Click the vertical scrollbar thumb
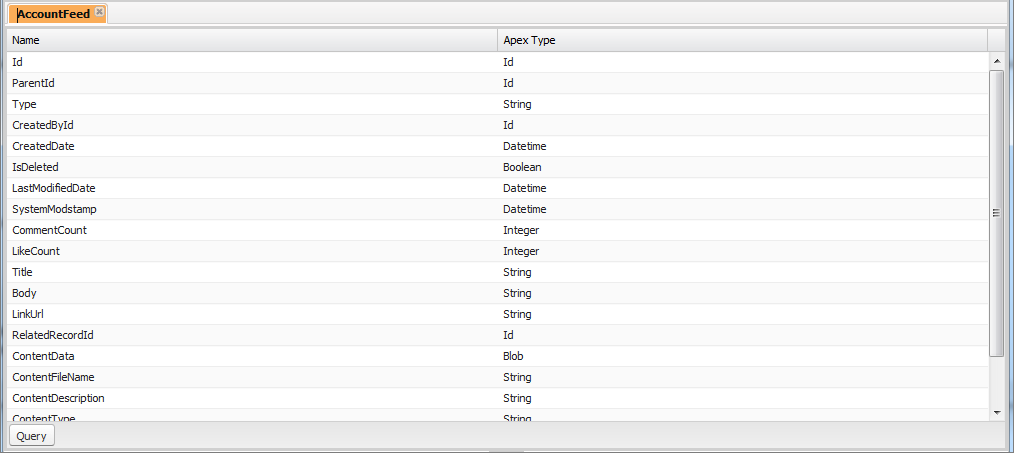The image size is (1014, 453). 997,213
